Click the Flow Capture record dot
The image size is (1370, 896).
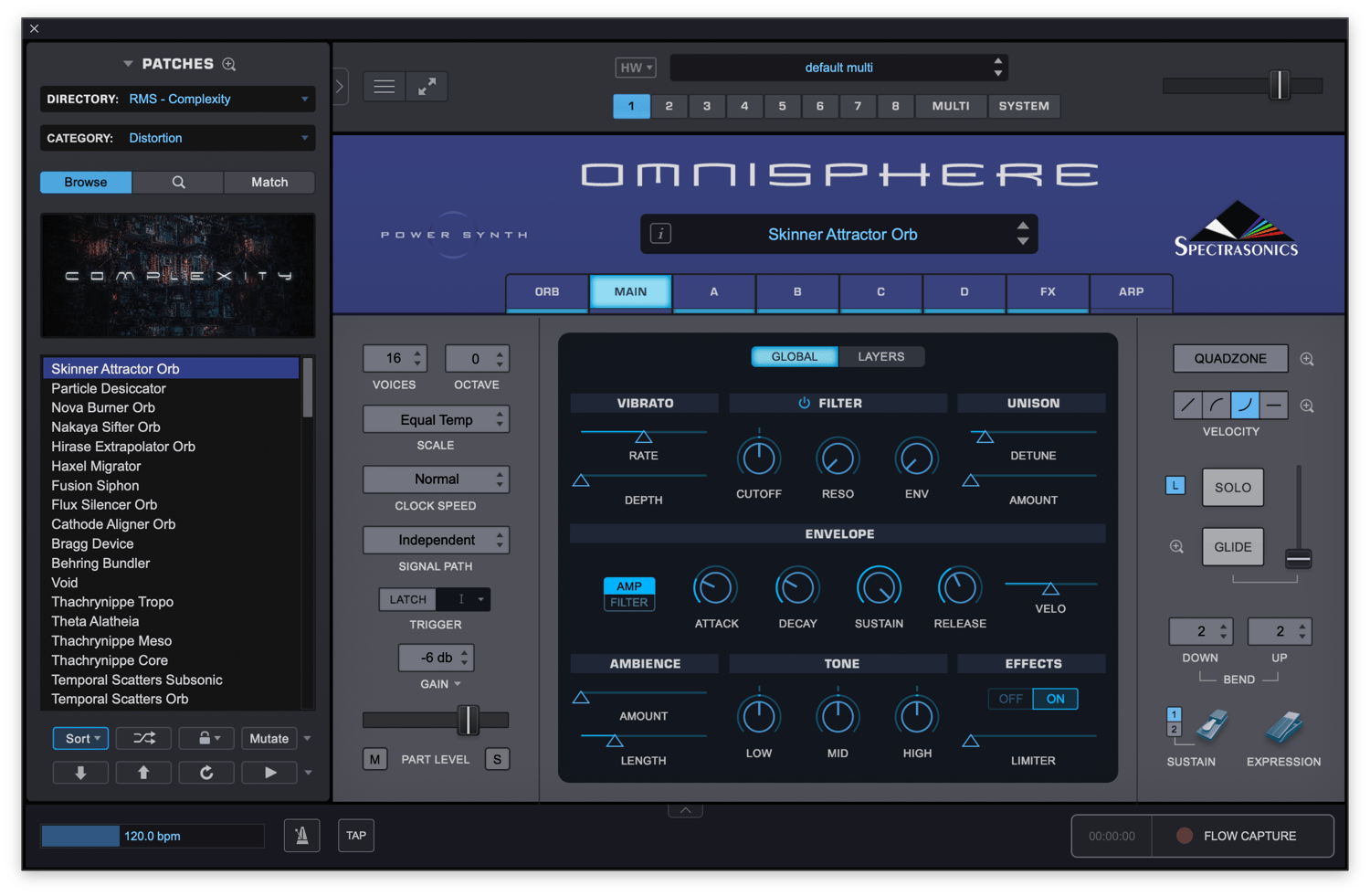tap(1185, 836)
